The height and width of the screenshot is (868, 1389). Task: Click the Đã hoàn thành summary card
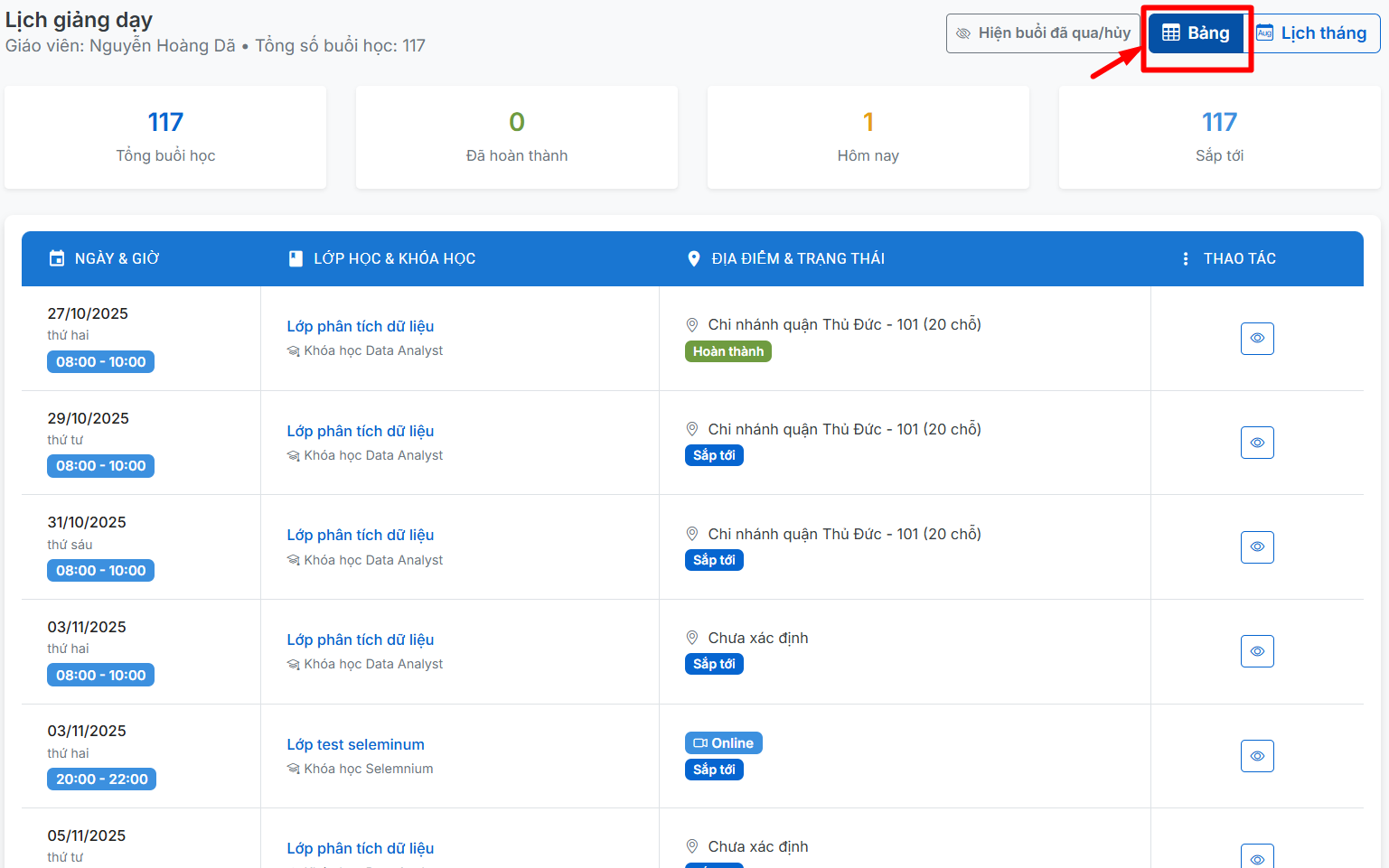click(x=516, y=137)
